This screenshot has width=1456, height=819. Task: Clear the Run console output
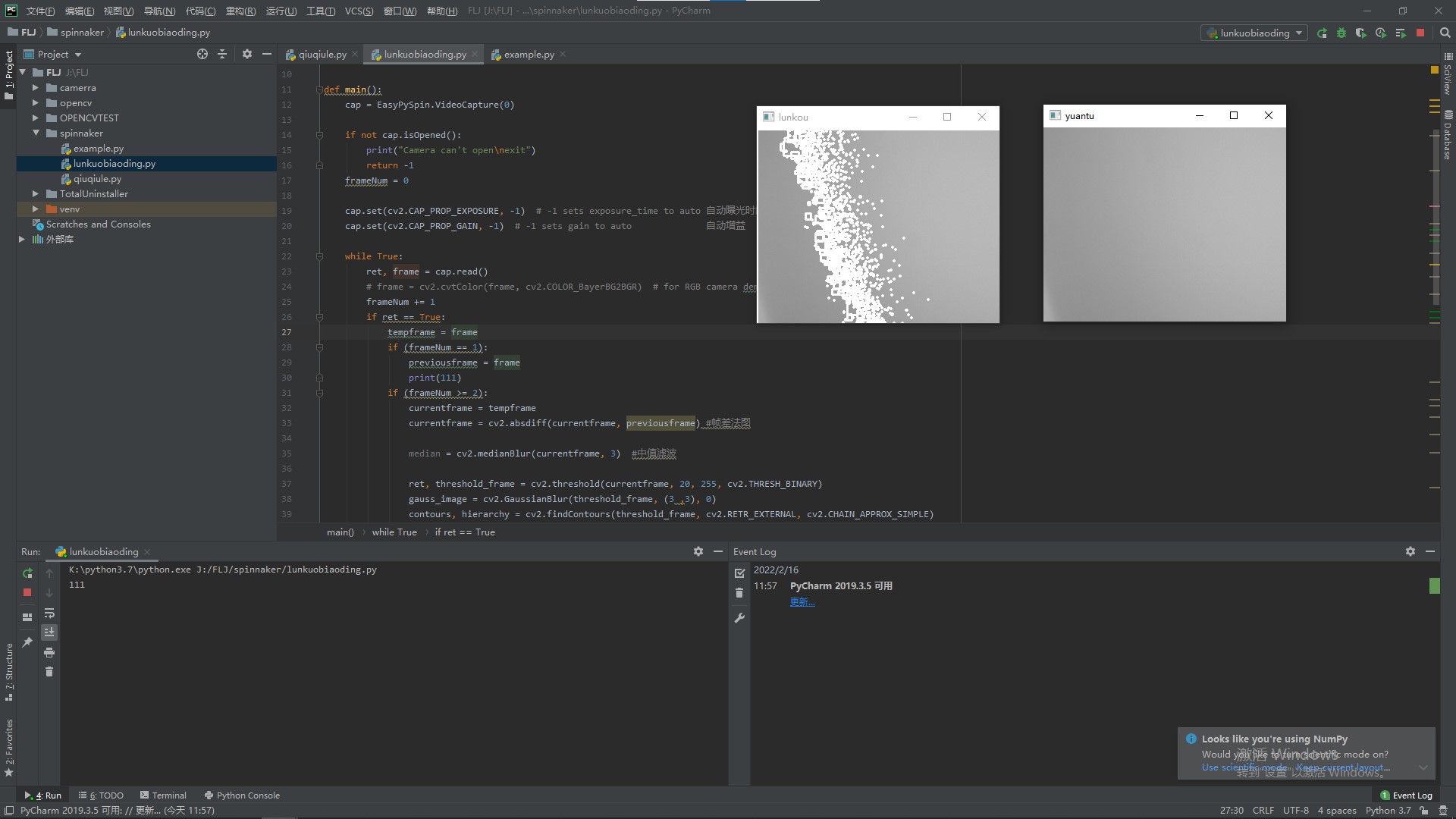49,671
